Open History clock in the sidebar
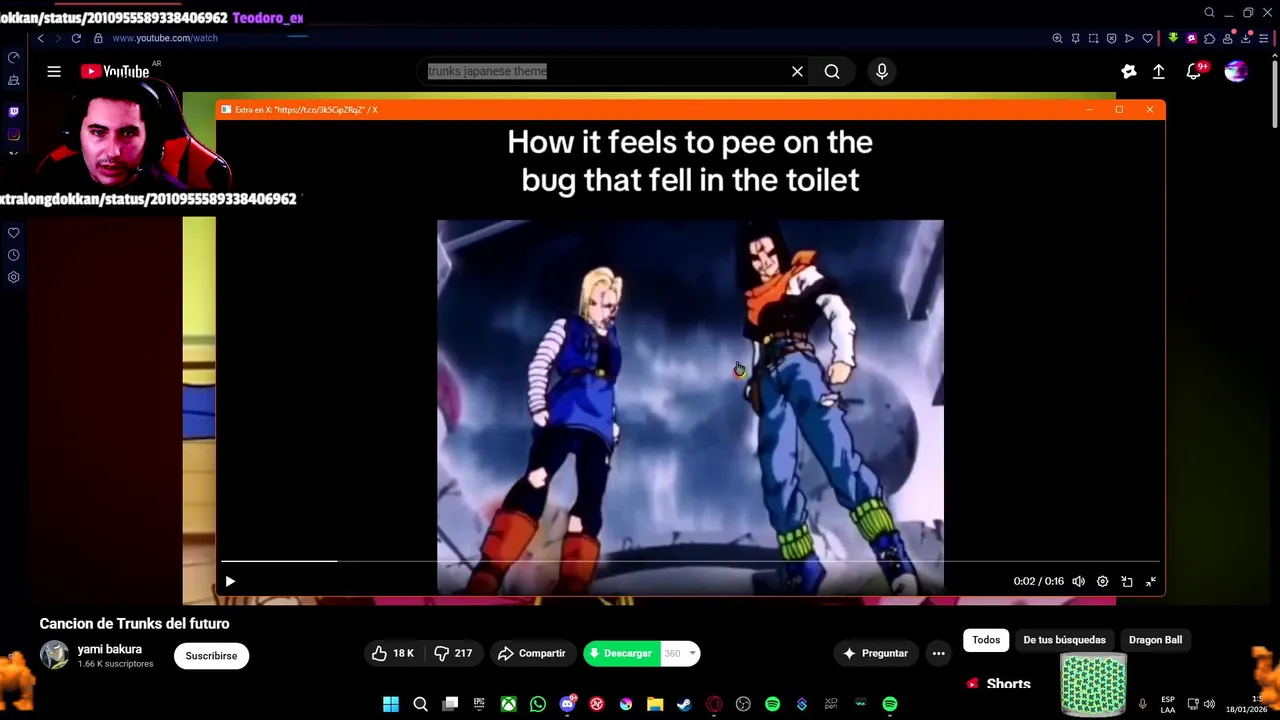 tap(14, 255)
